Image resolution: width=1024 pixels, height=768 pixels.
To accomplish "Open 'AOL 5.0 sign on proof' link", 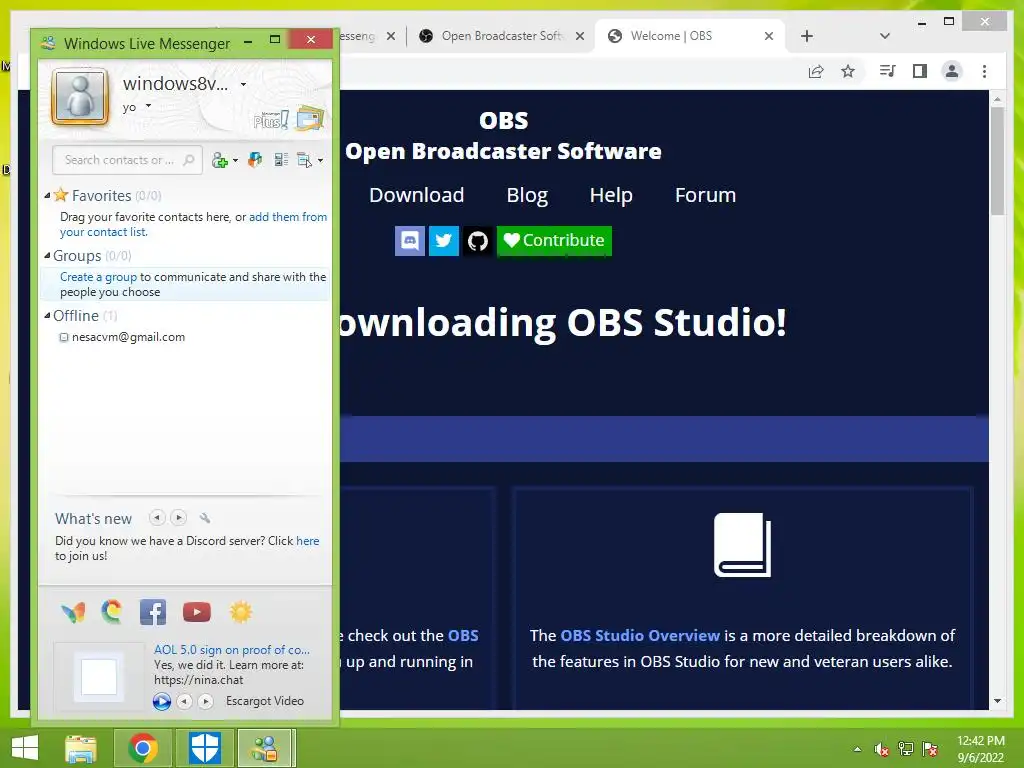I will click(x=232, y=650).
